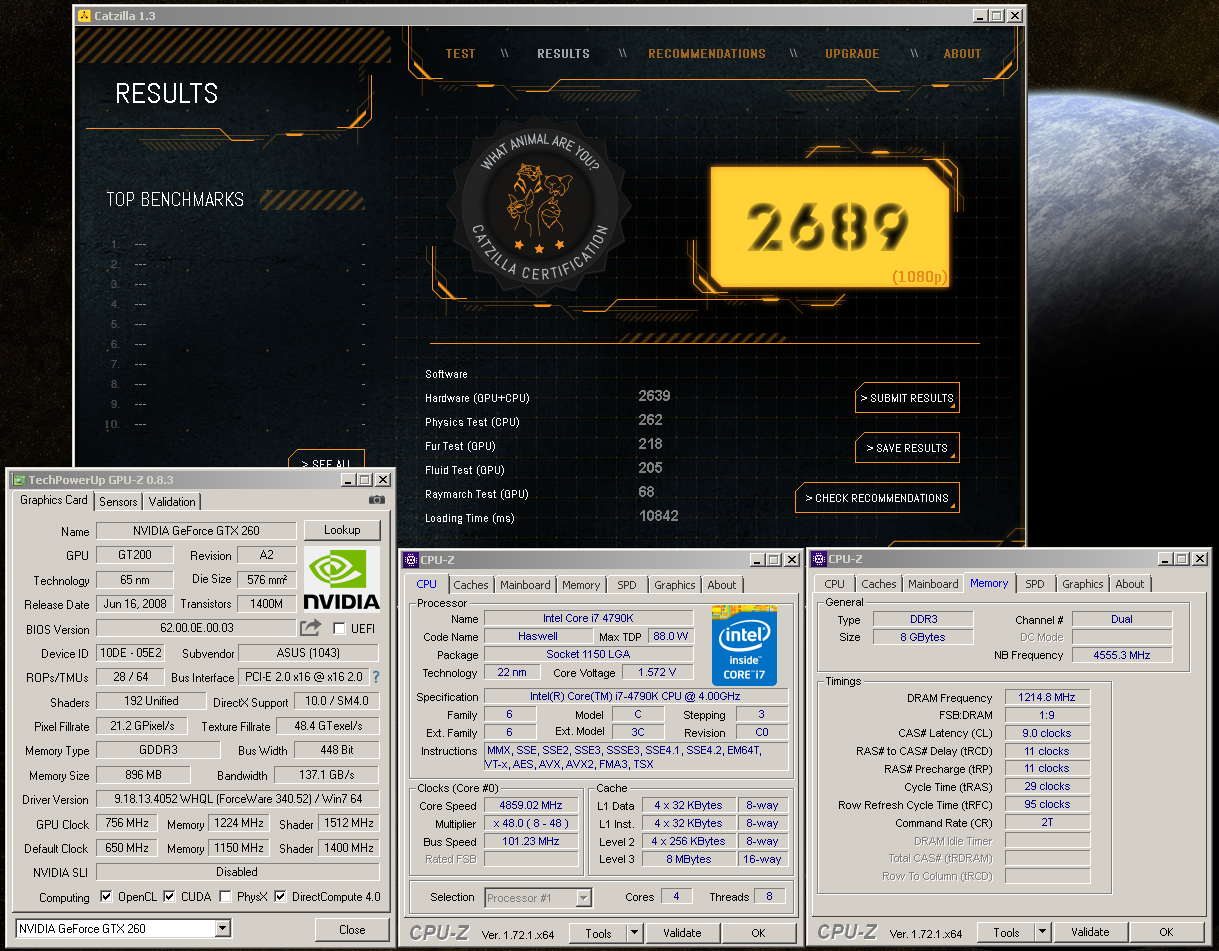Open Mainboard tab in left CPU-Z window
Screen dimensions: 1219x951
click(x=525, y=585)
